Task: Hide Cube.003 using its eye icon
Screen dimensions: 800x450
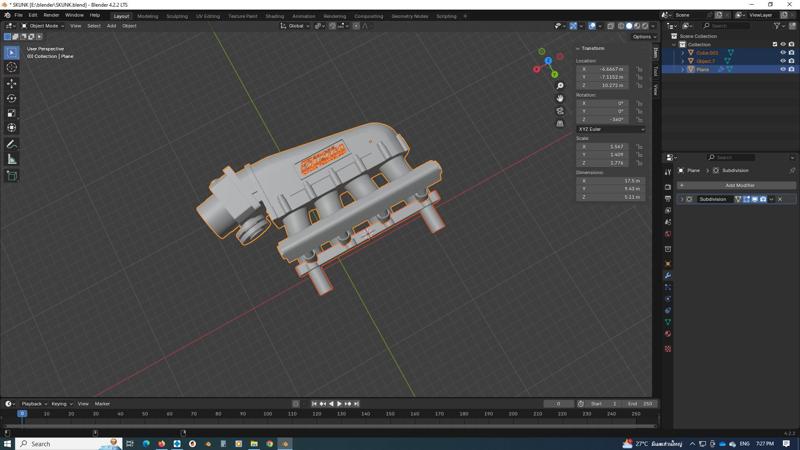Action: (x=783, y=53)
